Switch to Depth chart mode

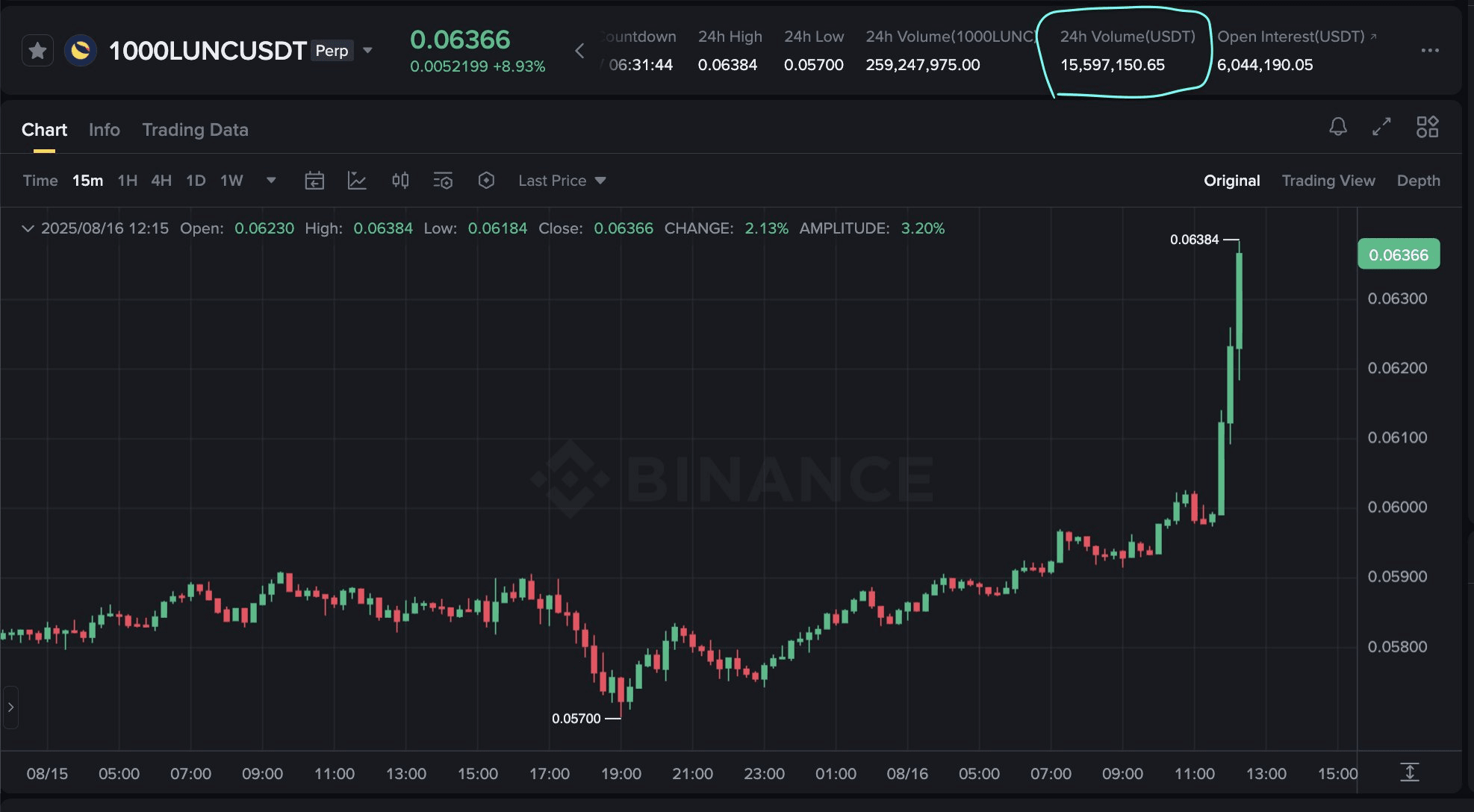1418,181
